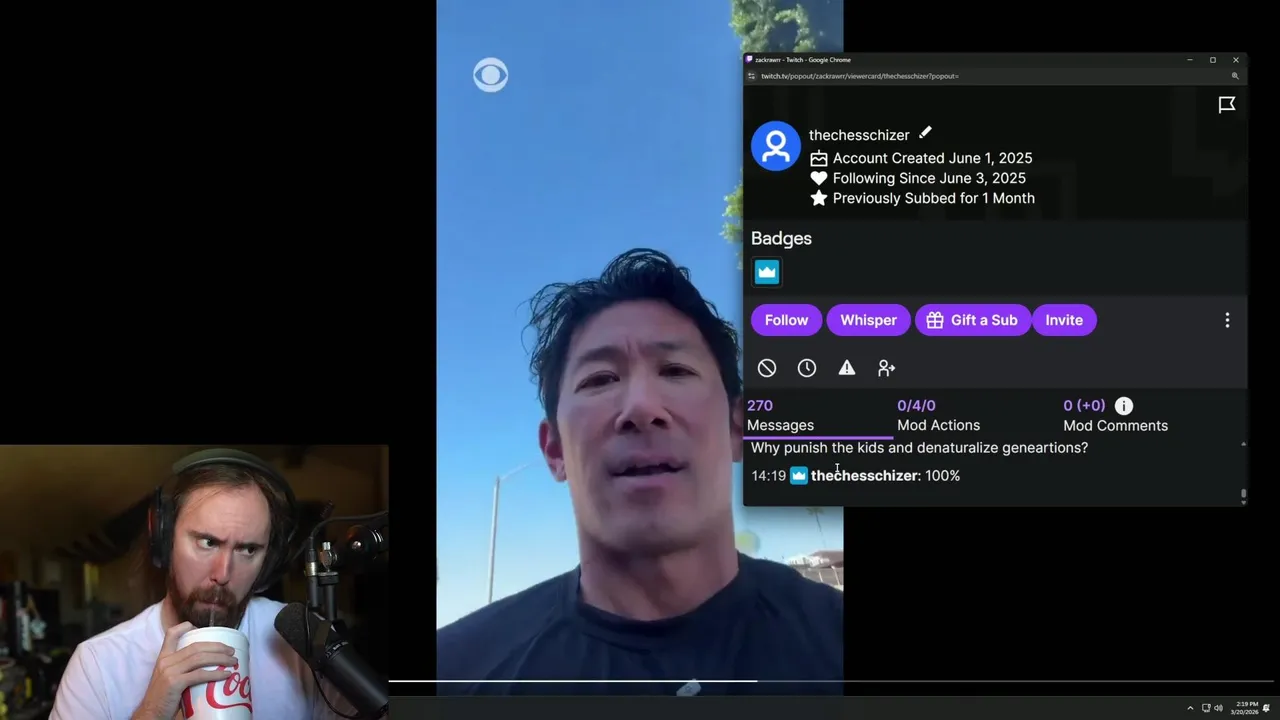Open the three-dot more options menu
This screenshot has width=1280, height=720.
1227,320
